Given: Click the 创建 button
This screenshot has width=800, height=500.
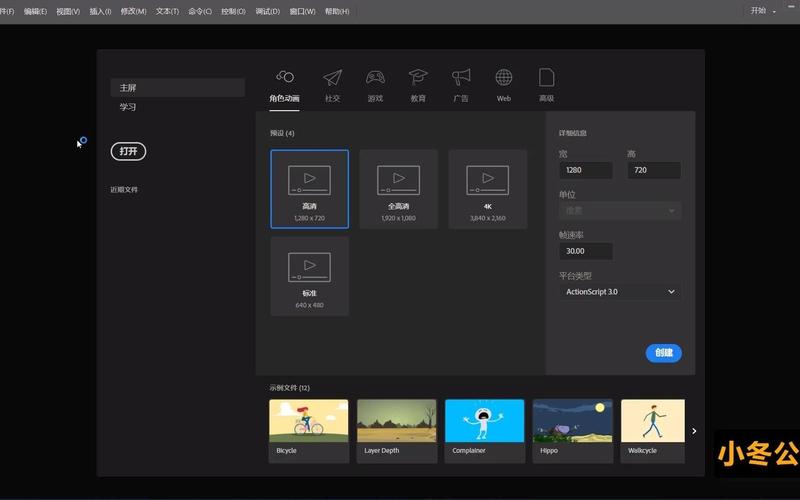Looking at the screenshot, I should point(664,353).
